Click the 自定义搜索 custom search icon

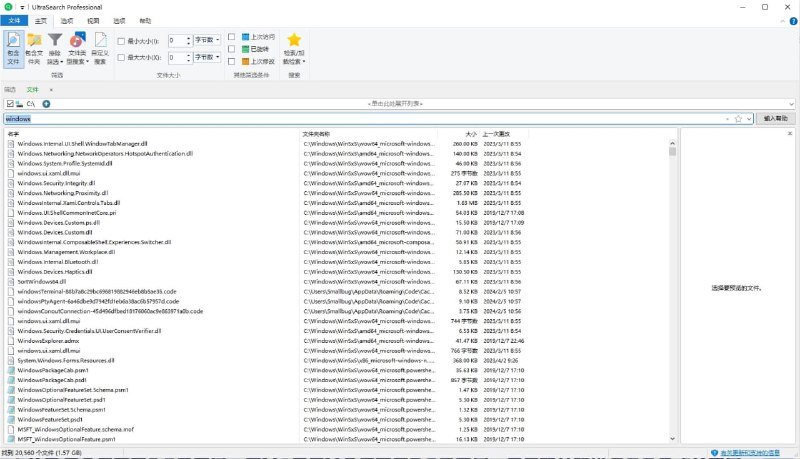[100, 49]
